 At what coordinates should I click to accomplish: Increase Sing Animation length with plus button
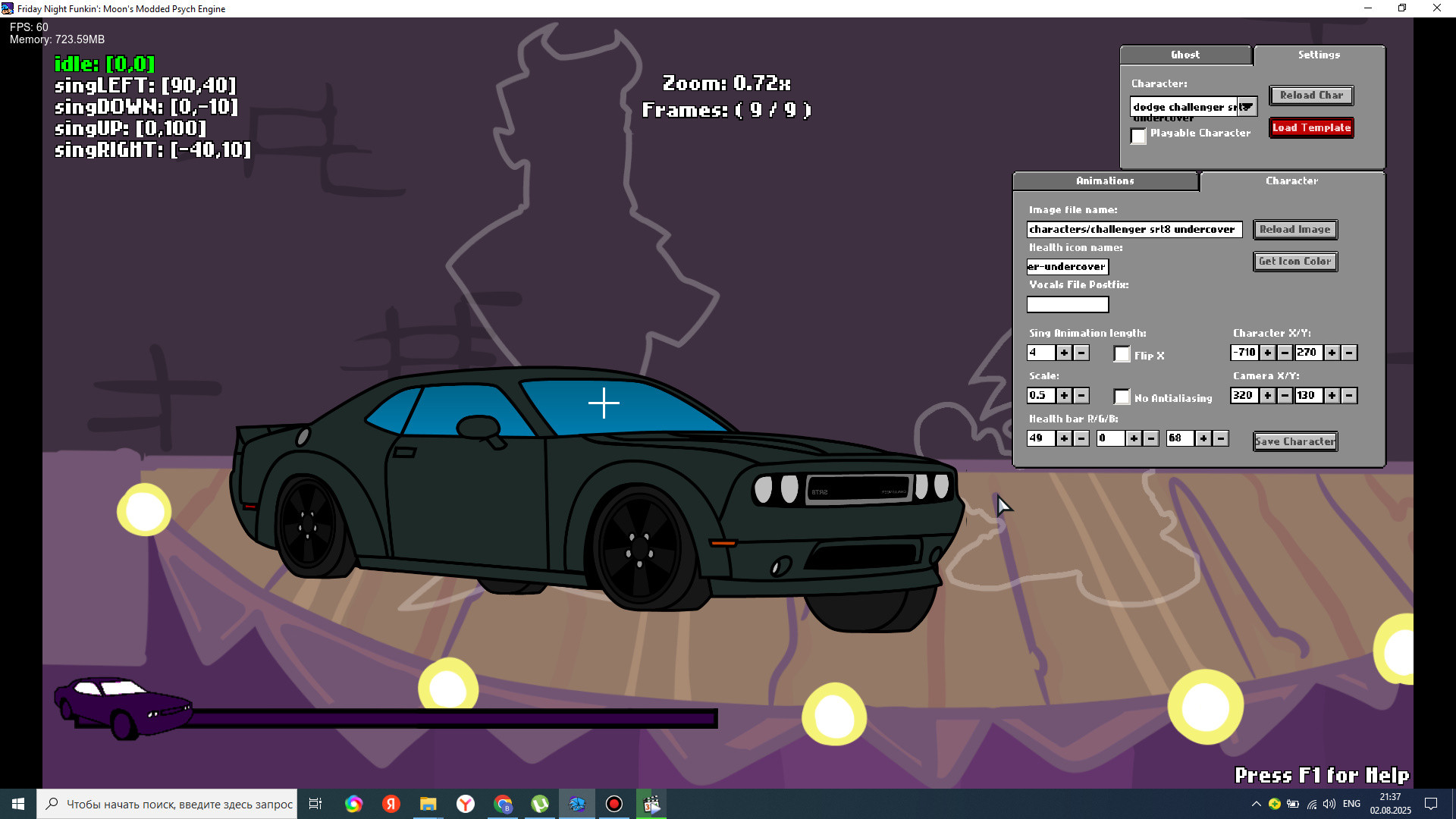coord(1064,353)
